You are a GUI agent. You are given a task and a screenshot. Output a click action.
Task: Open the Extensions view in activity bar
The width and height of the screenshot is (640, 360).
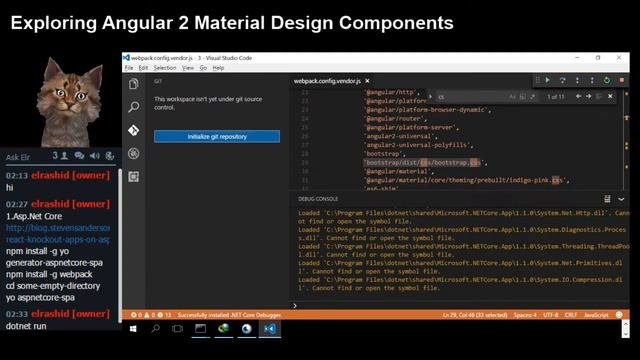tap(133, 177)
